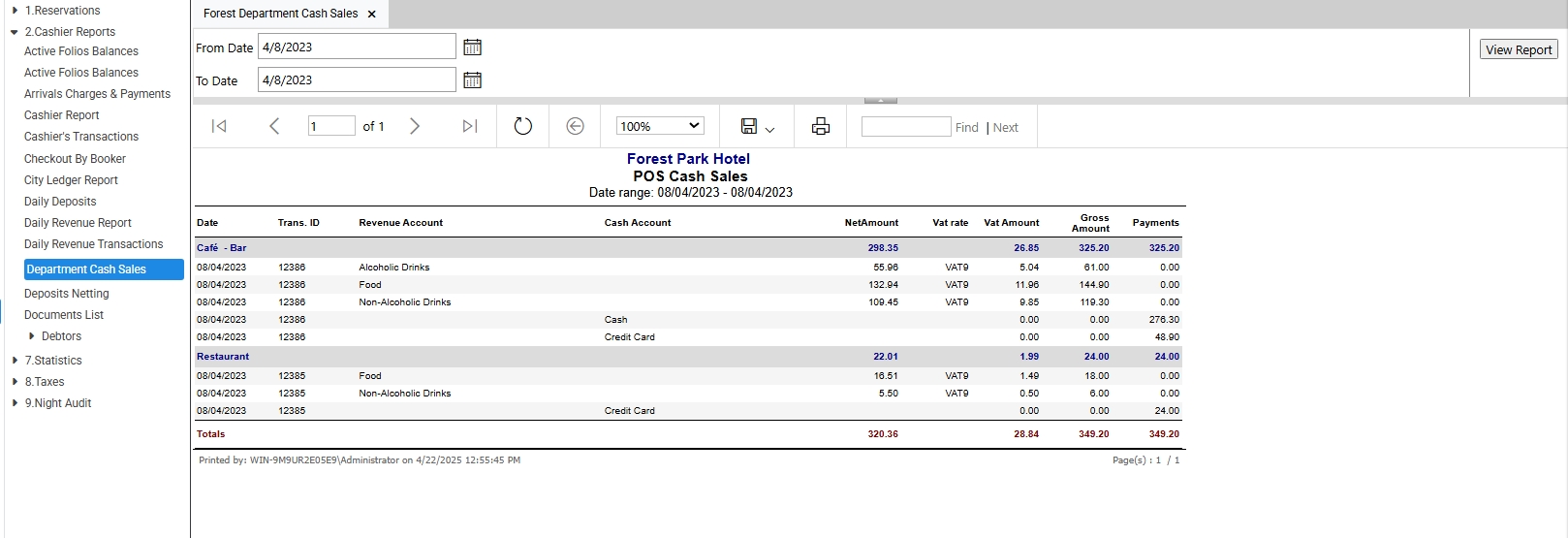Go to the first report page
This screenshot has width=1568, height=538.
(219, 126)
